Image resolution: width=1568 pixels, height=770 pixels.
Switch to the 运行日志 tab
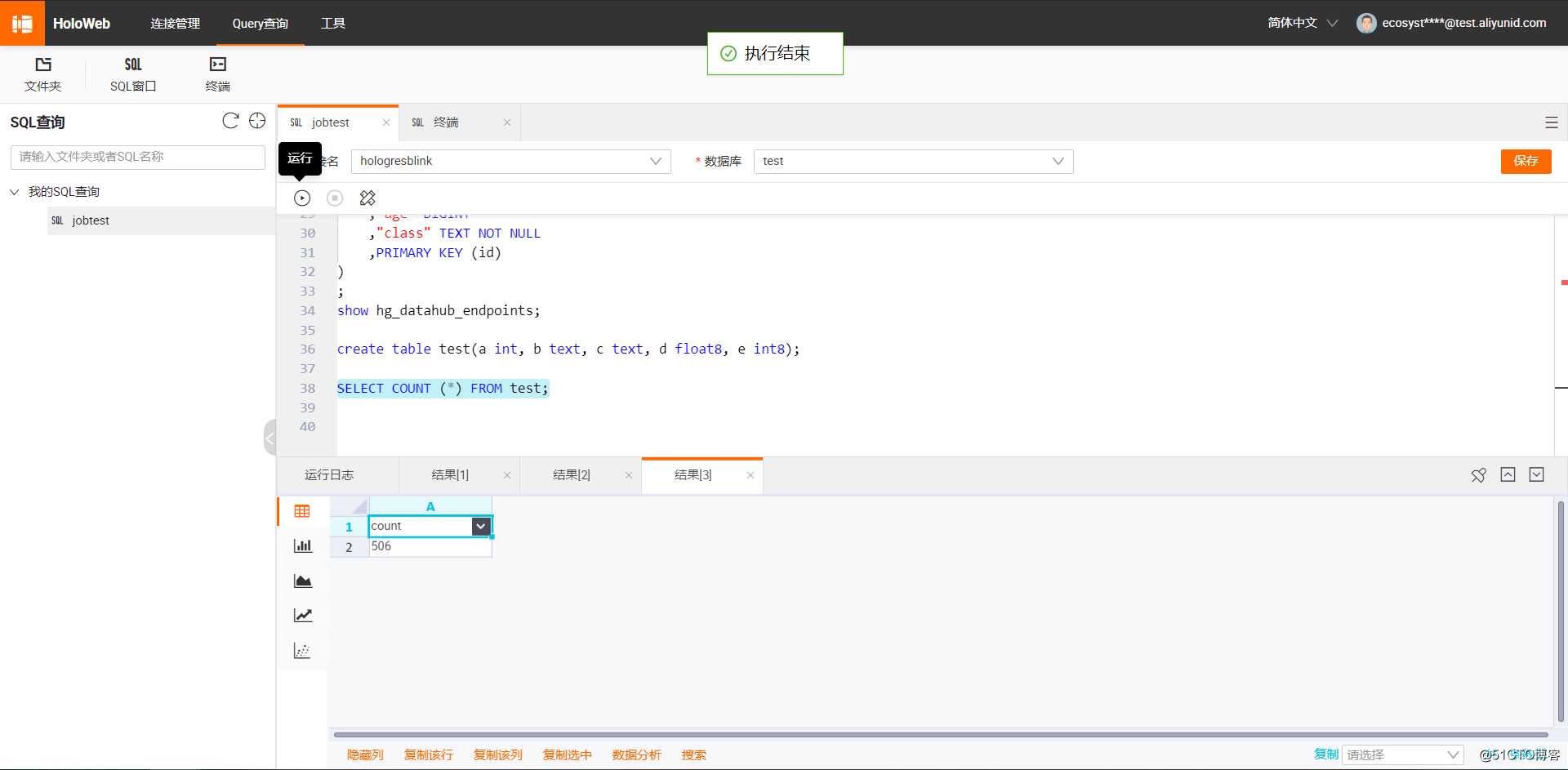coord(329,475)
